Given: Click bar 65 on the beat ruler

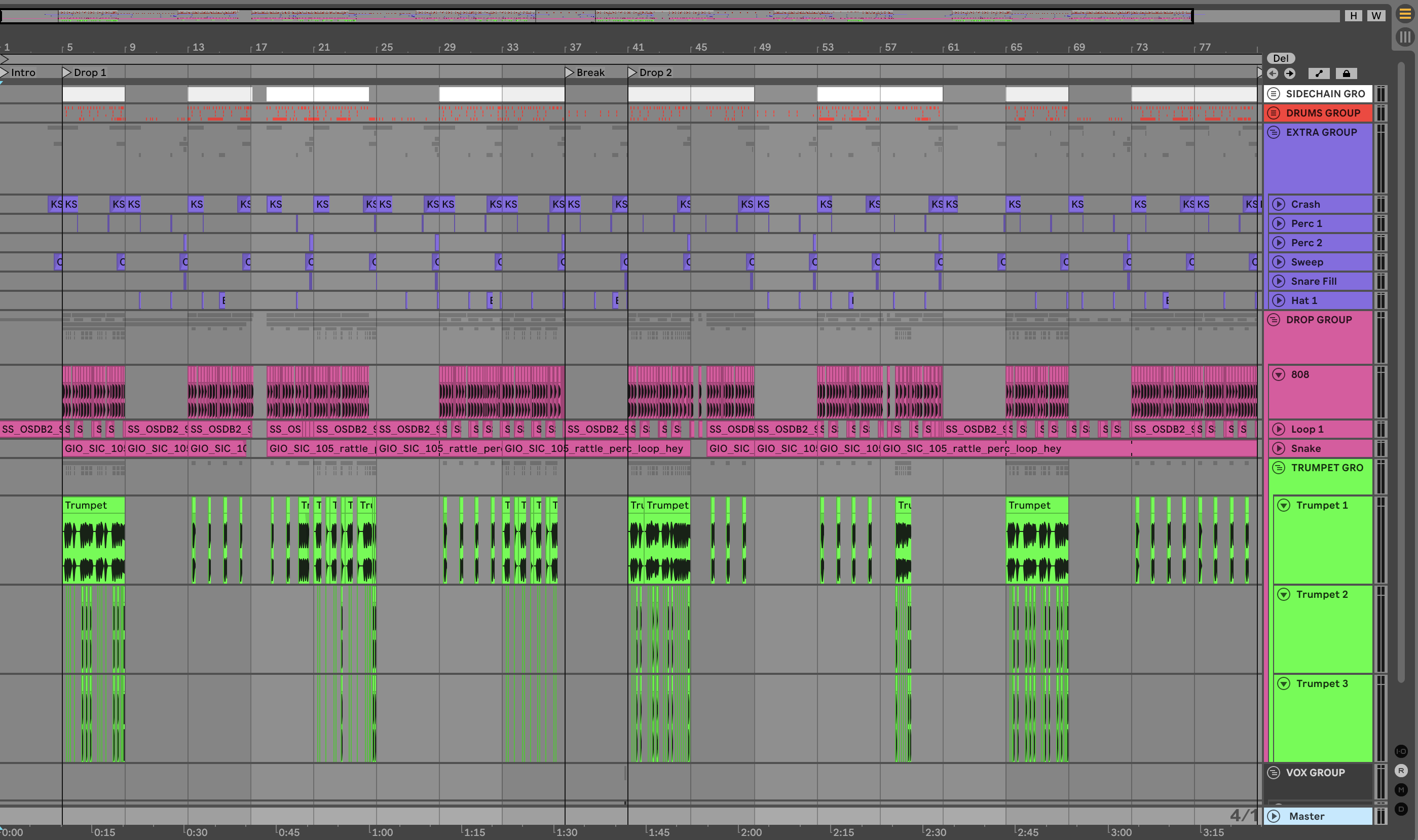Looking at the screenshot, I should [x=1016, y=47].
